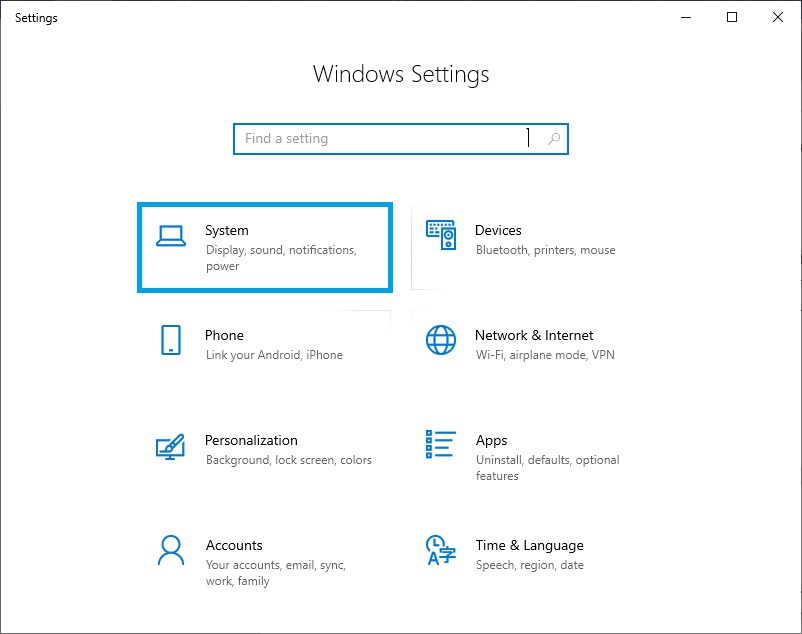Click 'Display, sound, notifications, power' text
The width and height of the screenshot is (802, 634).
281,258
